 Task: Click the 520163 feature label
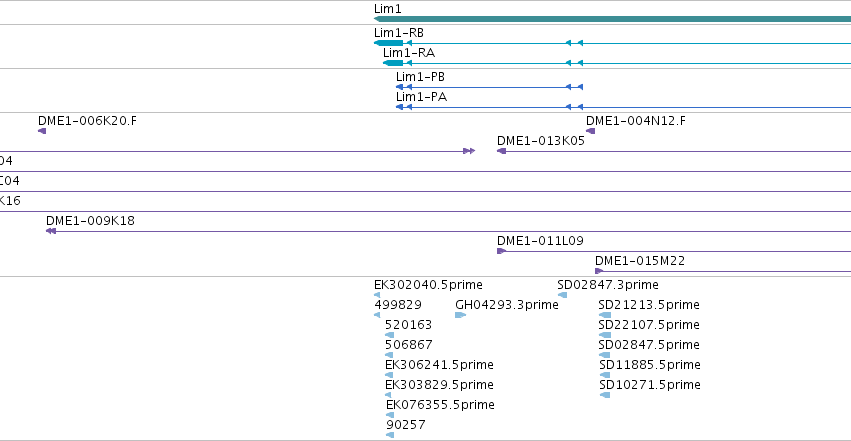click(408, 325)
